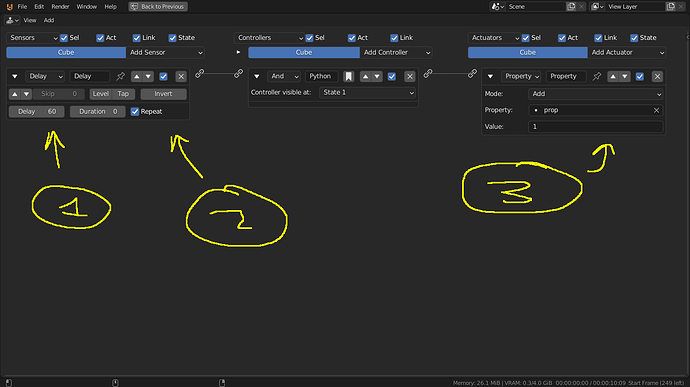
Task: Toggle Actuators State checkbox
Action: (634, 38)
